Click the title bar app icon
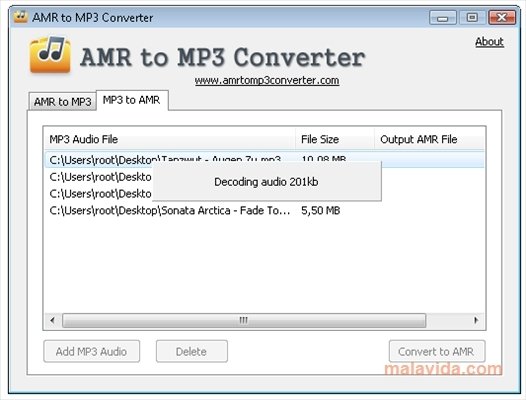 pos(20,17)
